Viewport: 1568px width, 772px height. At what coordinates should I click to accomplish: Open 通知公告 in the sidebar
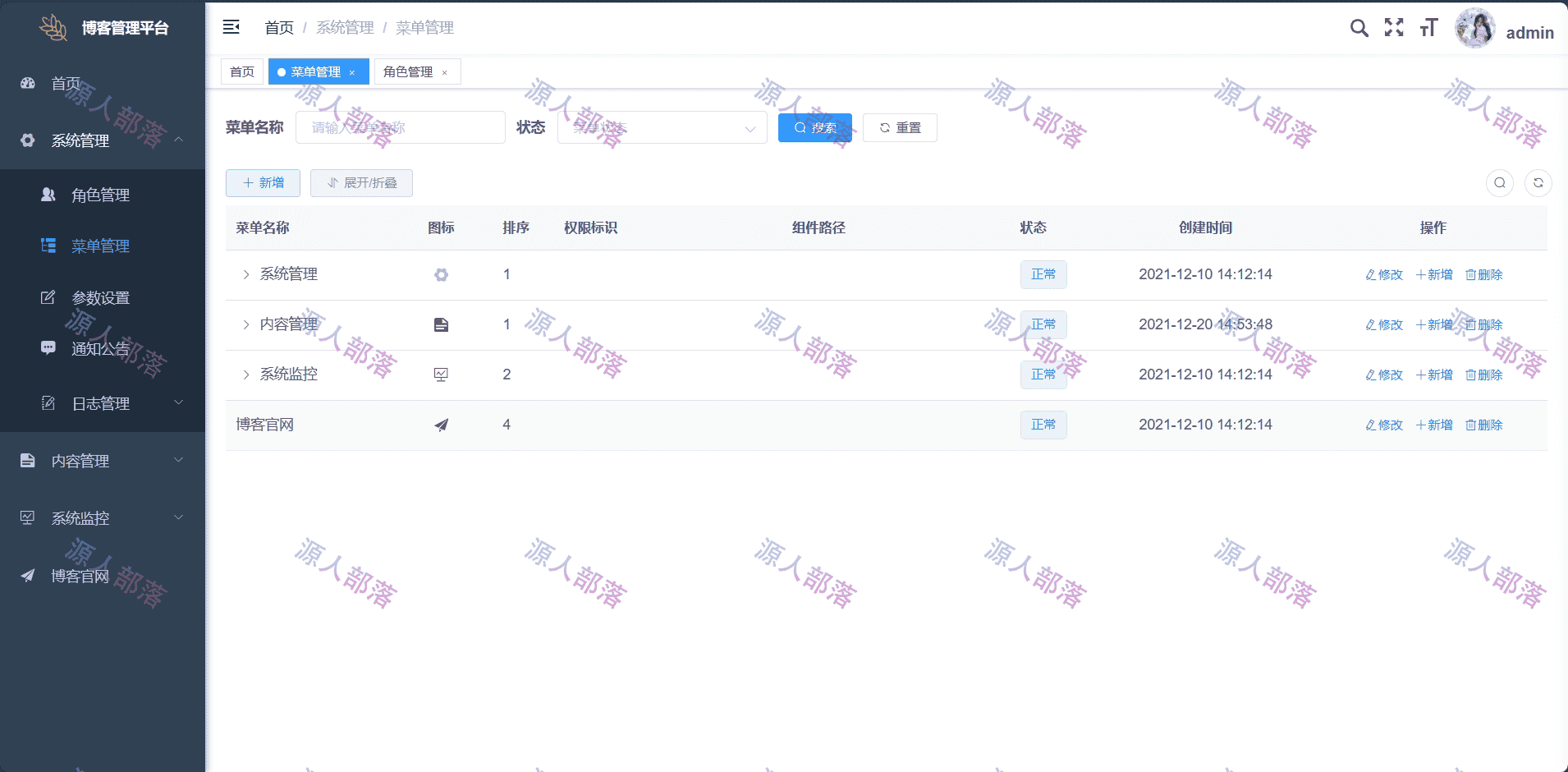click(103, 349)
